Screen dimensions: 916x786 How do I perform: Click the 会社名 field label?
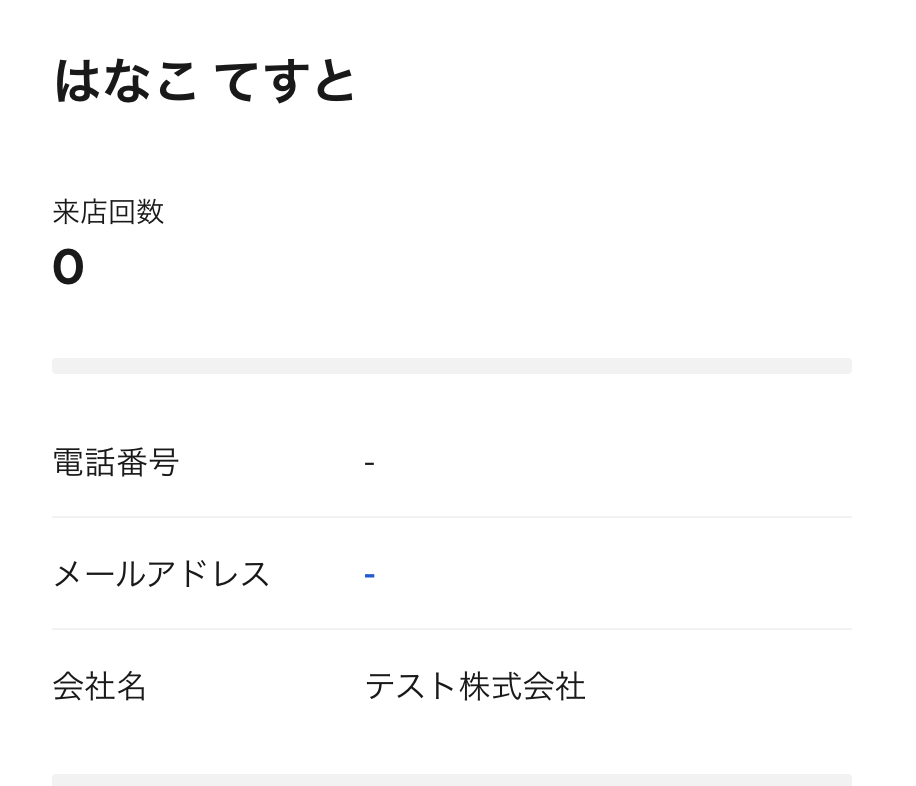click(99, 686)
